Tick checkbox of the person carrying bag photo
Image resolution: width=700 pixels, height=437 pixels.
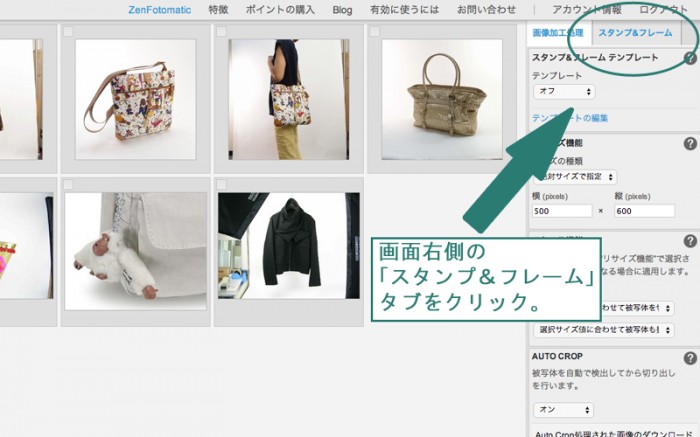pyautogui.click(x=221, y=32)
